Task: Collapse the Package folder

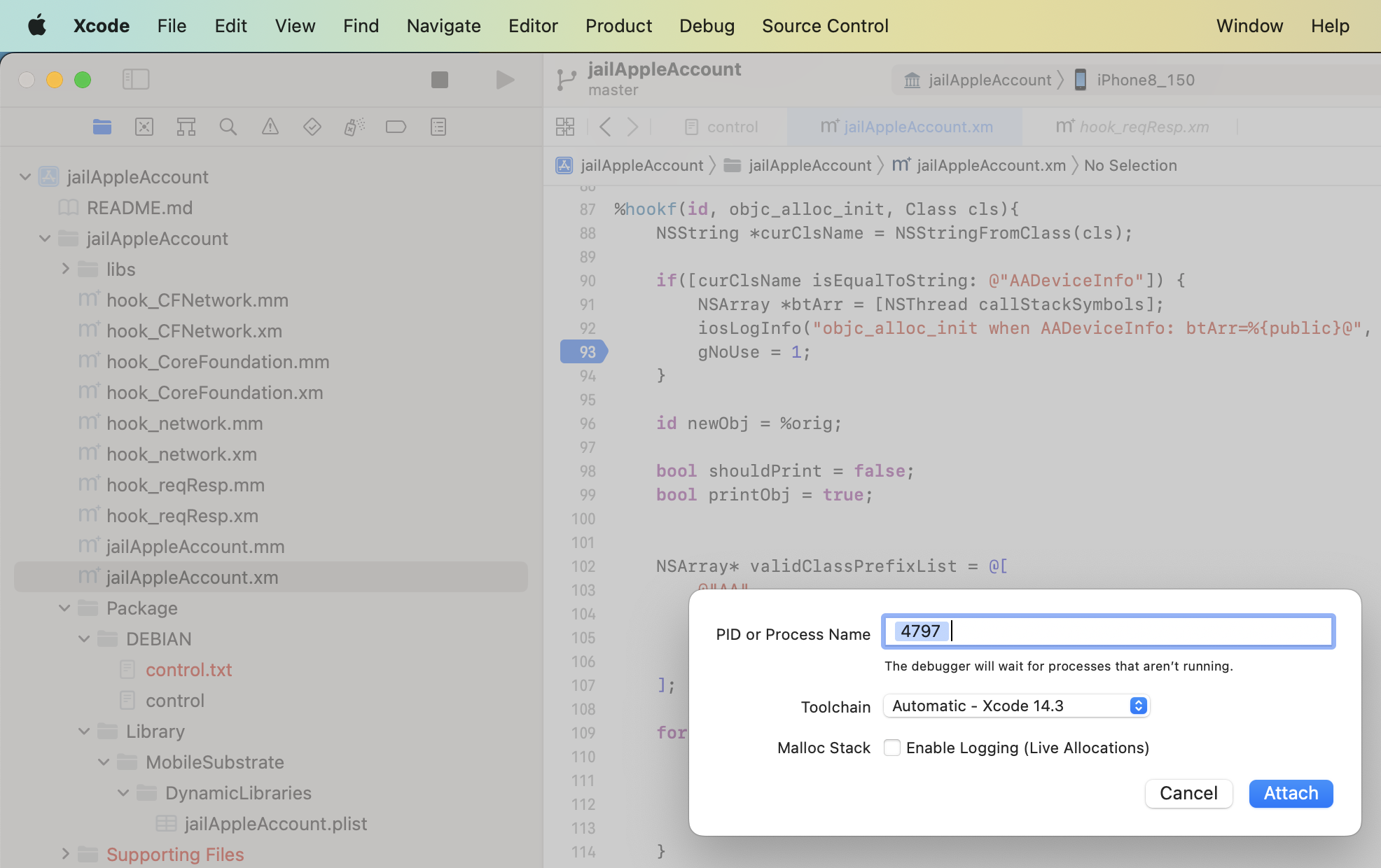Action: (64, 608)
